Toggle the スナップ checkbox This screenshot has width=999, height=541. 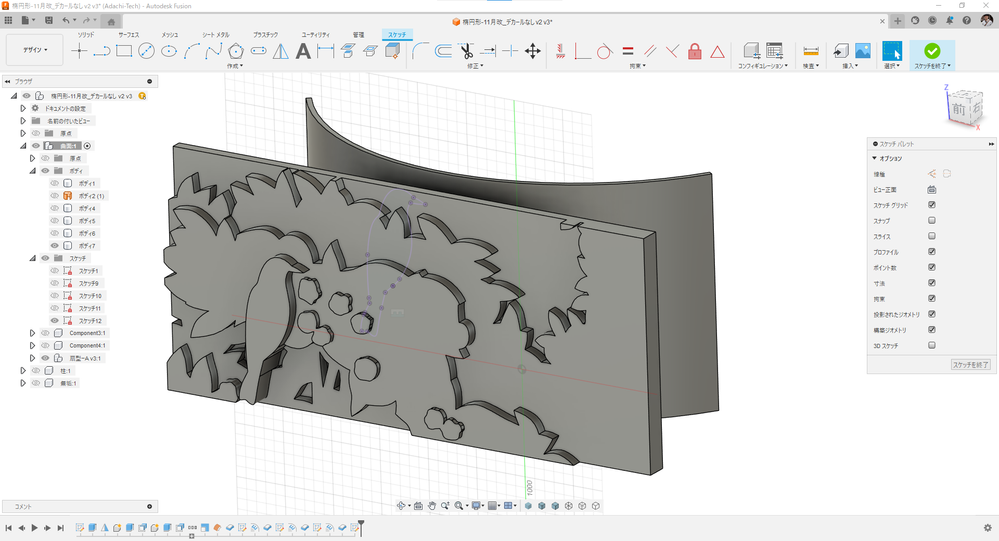tap(931, 220)
